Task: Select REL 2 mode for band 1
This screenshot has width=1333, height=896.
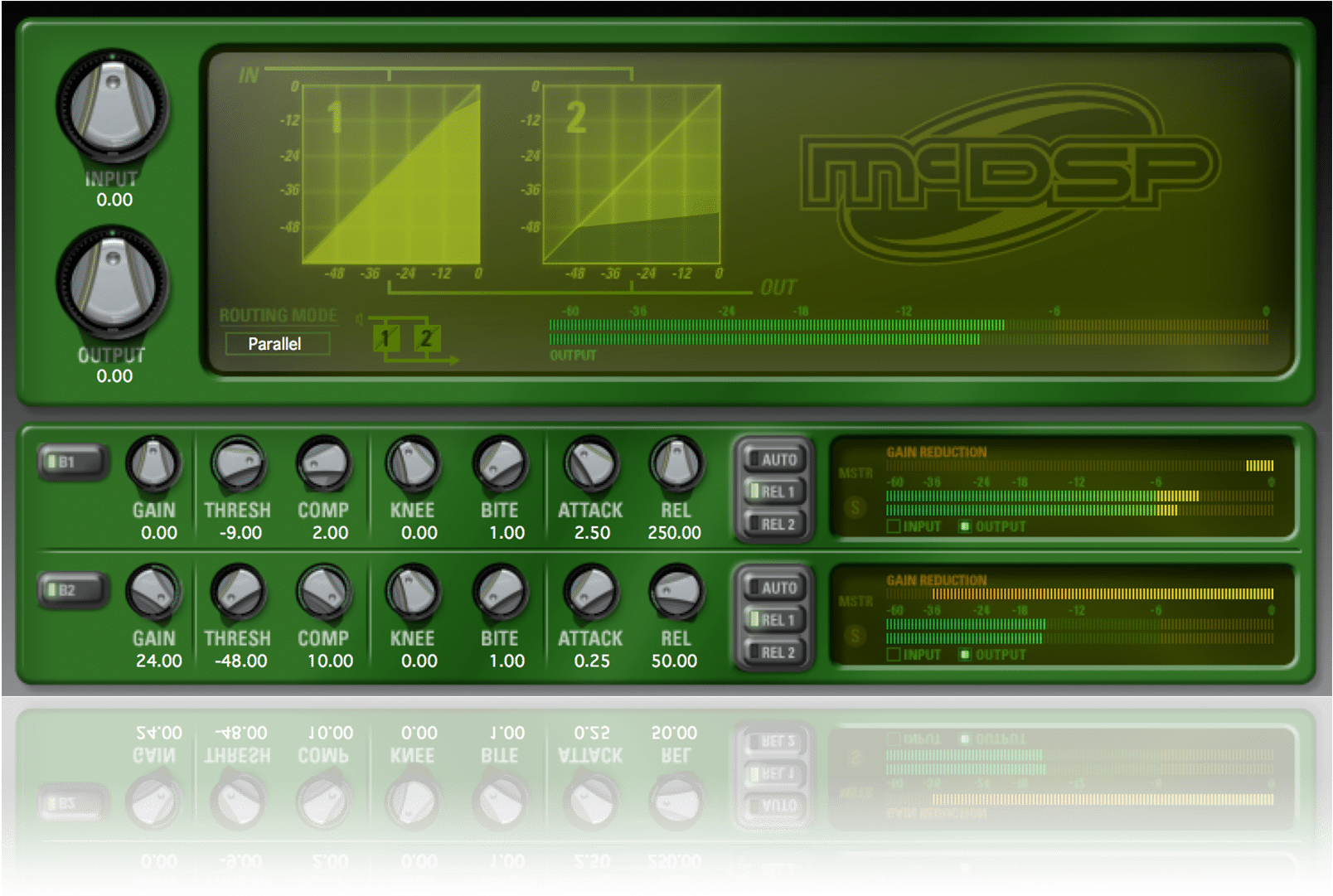Action: pyautogui.click(x=773, y=524)
